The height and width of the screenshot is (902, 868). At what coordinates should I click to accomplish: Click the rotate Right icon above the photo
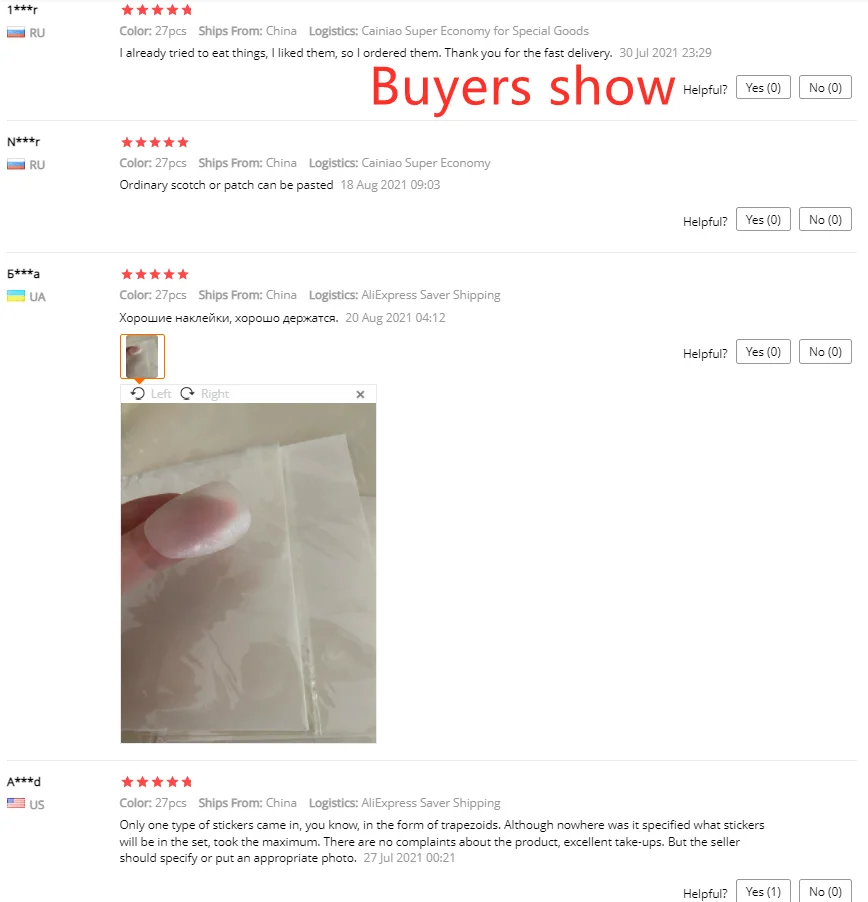pyautogui.click(x=188, y=393)
